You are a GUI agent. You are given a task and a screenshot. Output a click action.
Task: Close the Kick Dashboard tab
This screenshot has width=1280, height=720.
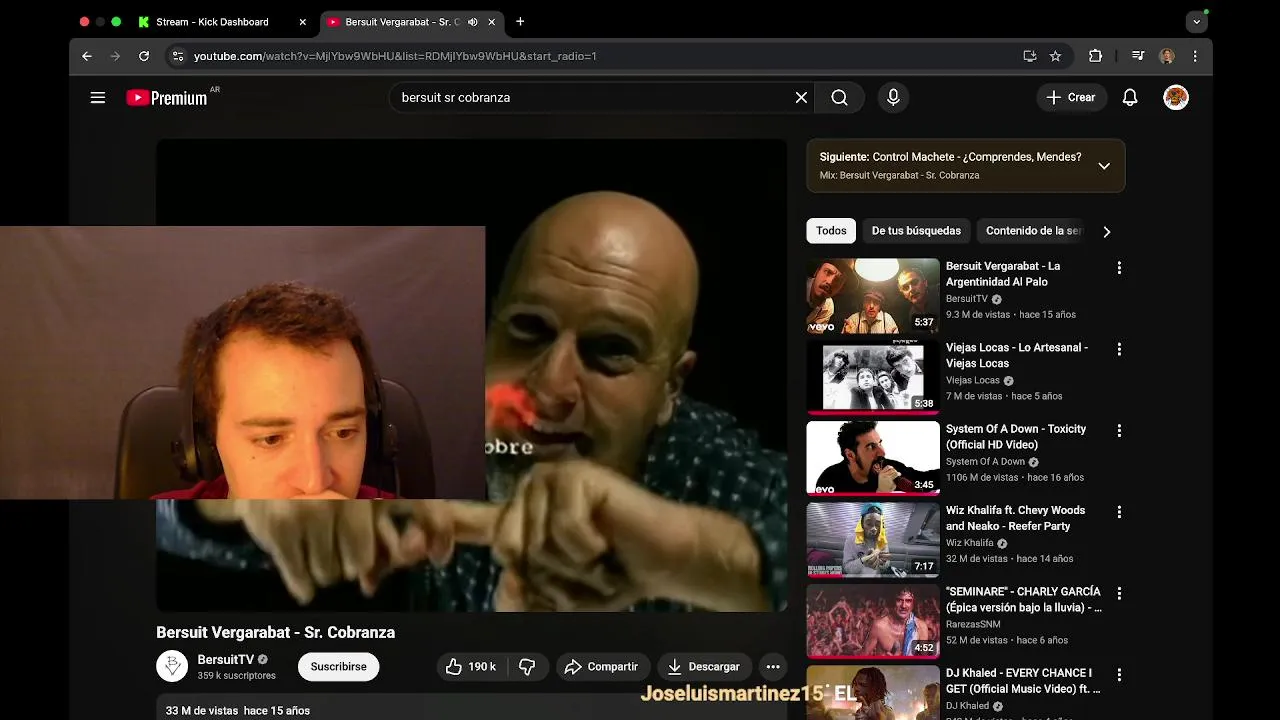pos(302,22)
